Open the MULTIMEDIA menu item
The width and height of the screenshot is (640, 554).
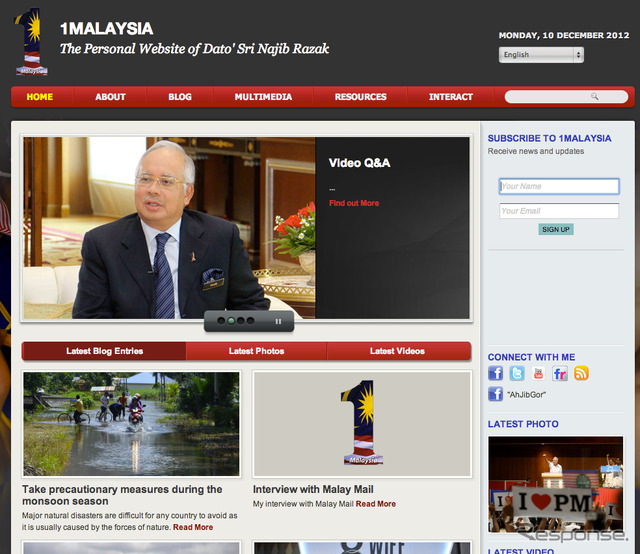(263, 97)
